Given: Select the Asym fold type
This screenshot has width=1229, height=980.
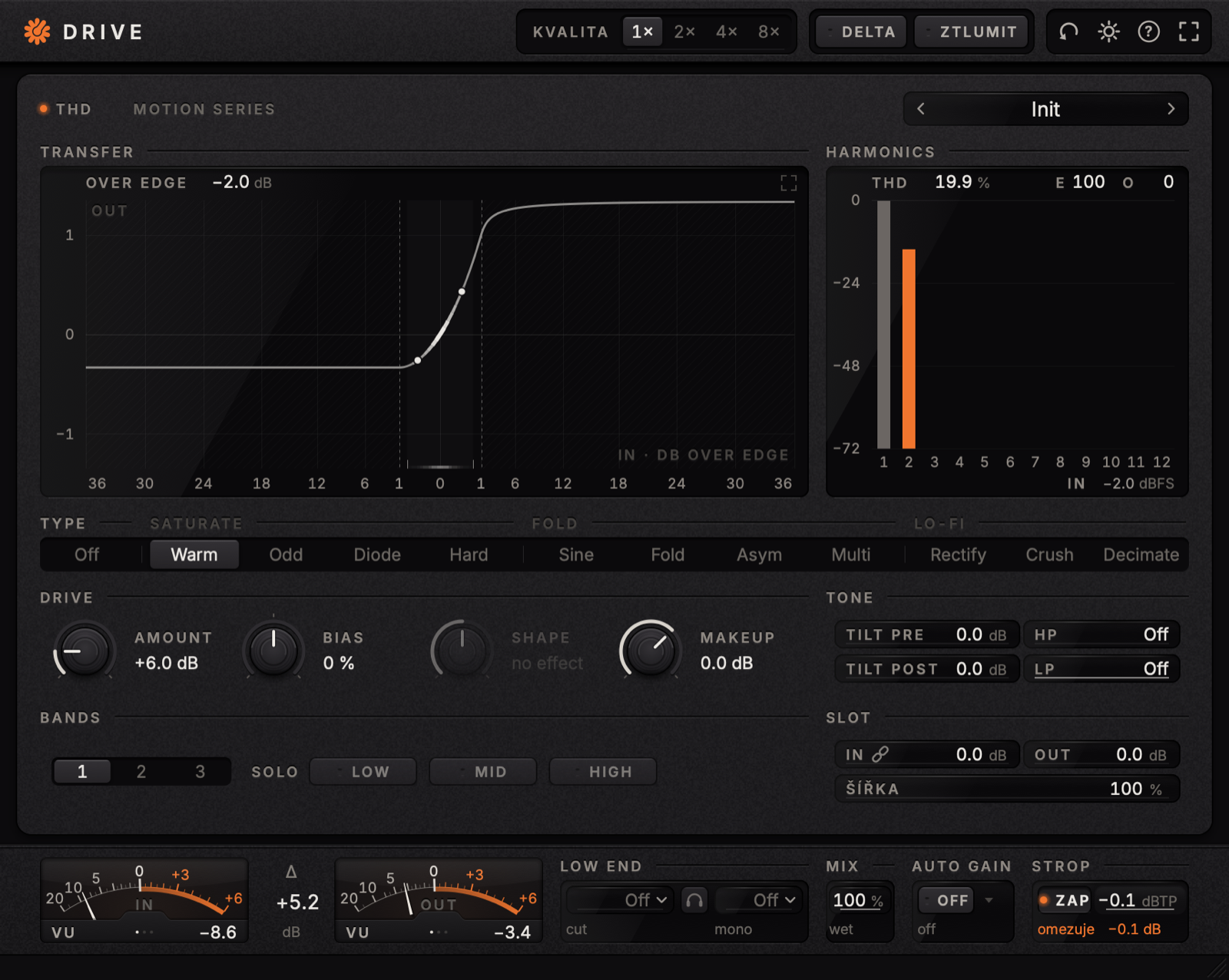Looking at the screenshot, I should [x=759, y=555].
